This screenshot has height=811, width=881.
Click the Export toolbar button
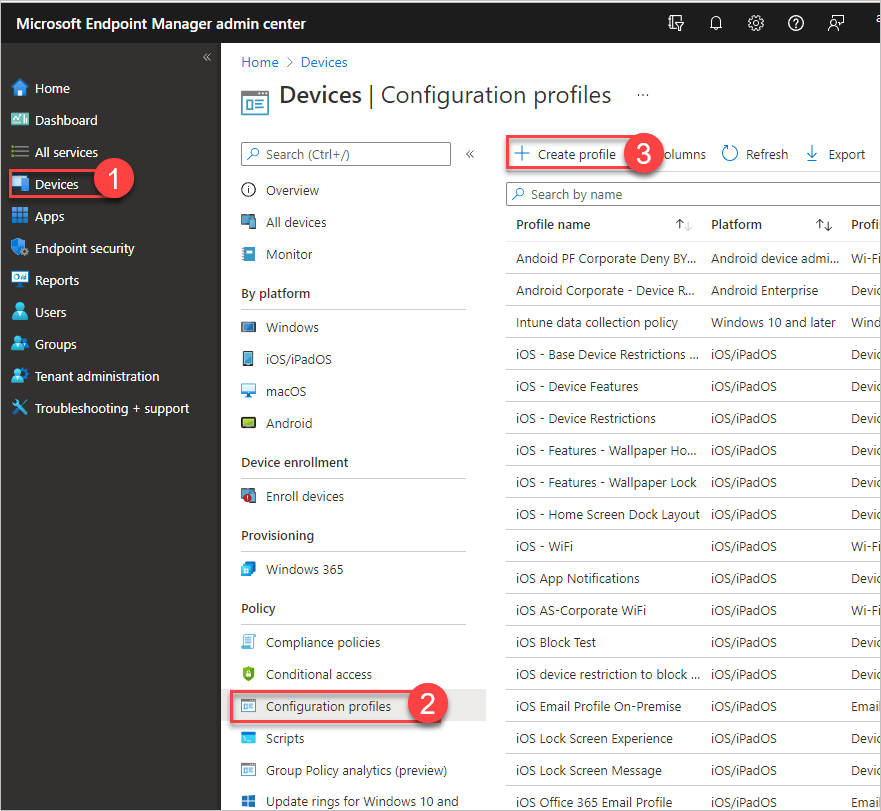point(835,154)
